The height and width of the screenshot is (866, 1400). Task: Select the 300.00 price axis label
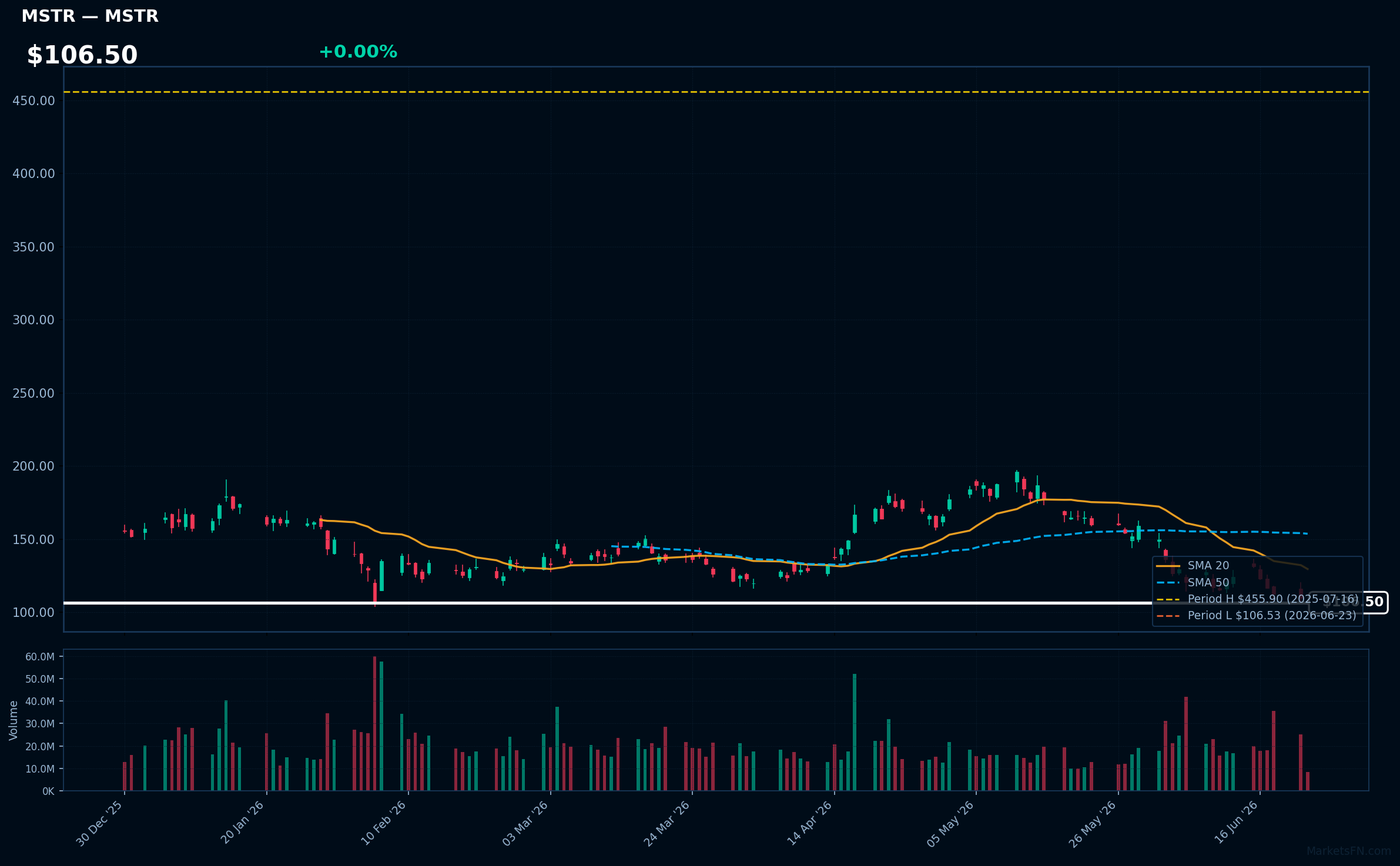pos(34,320)
